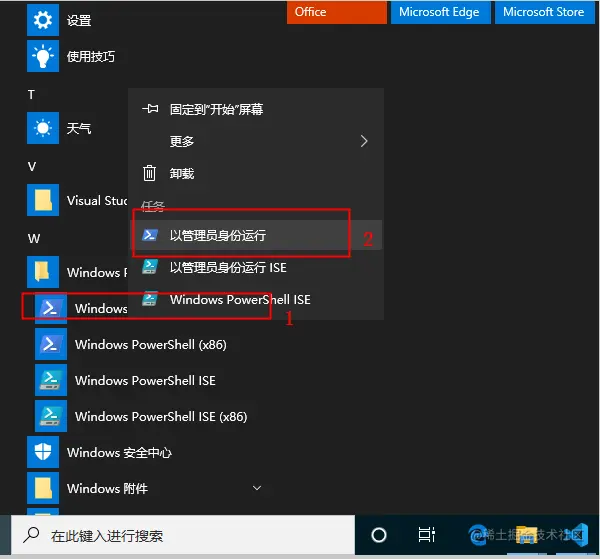Screen dimensions: 600x559
Task: Jump to the V letter header
Action: (x=32, y=166)
